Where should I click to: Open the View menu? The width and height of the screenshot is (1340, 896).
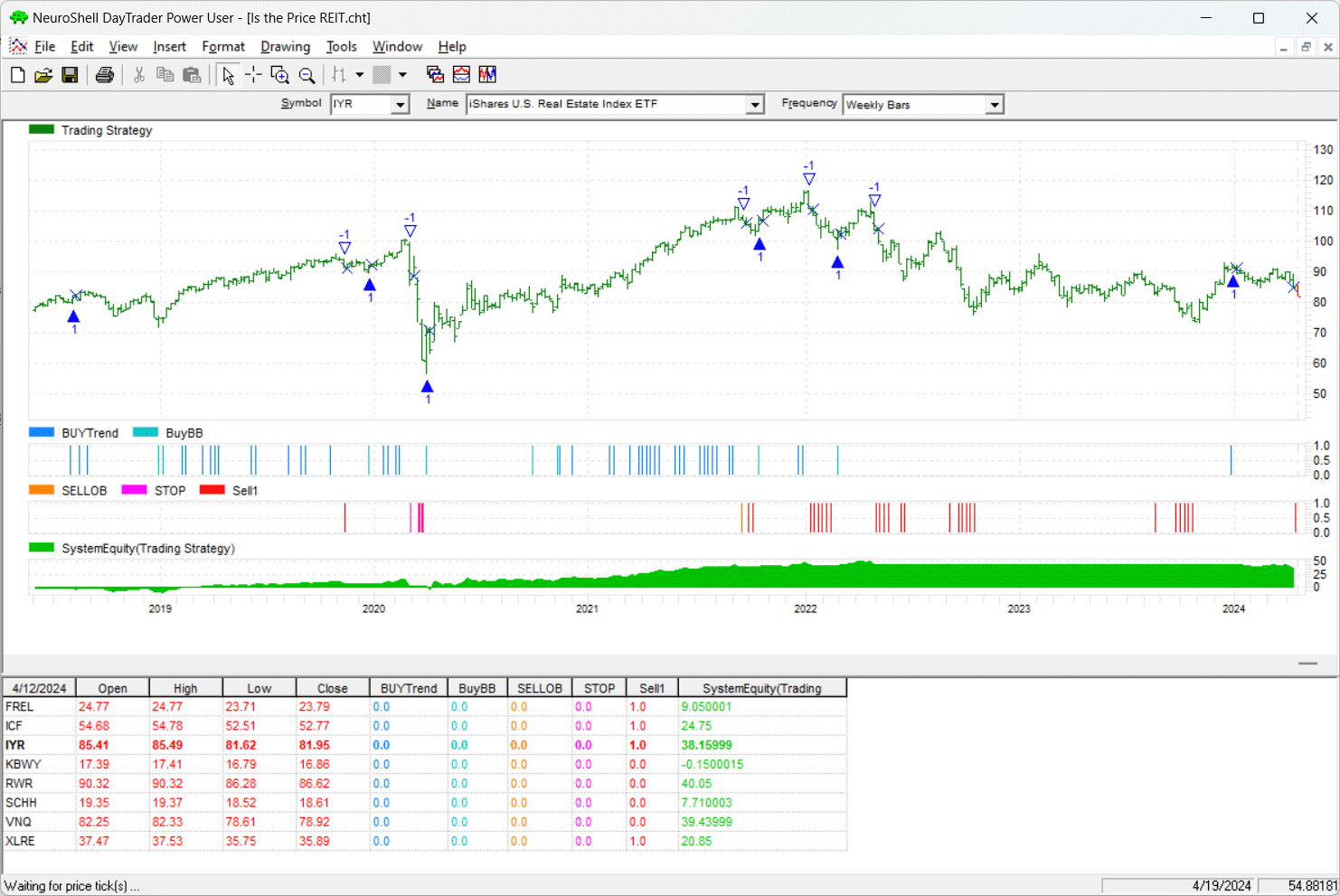[x=123, y=47]
